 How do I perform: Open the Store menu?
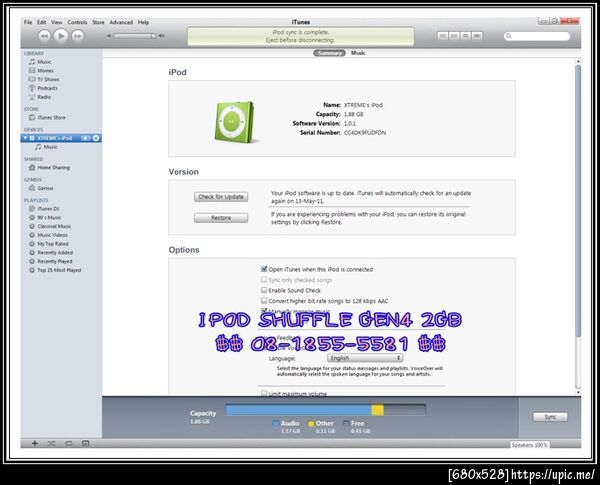(x=98, y=22)
